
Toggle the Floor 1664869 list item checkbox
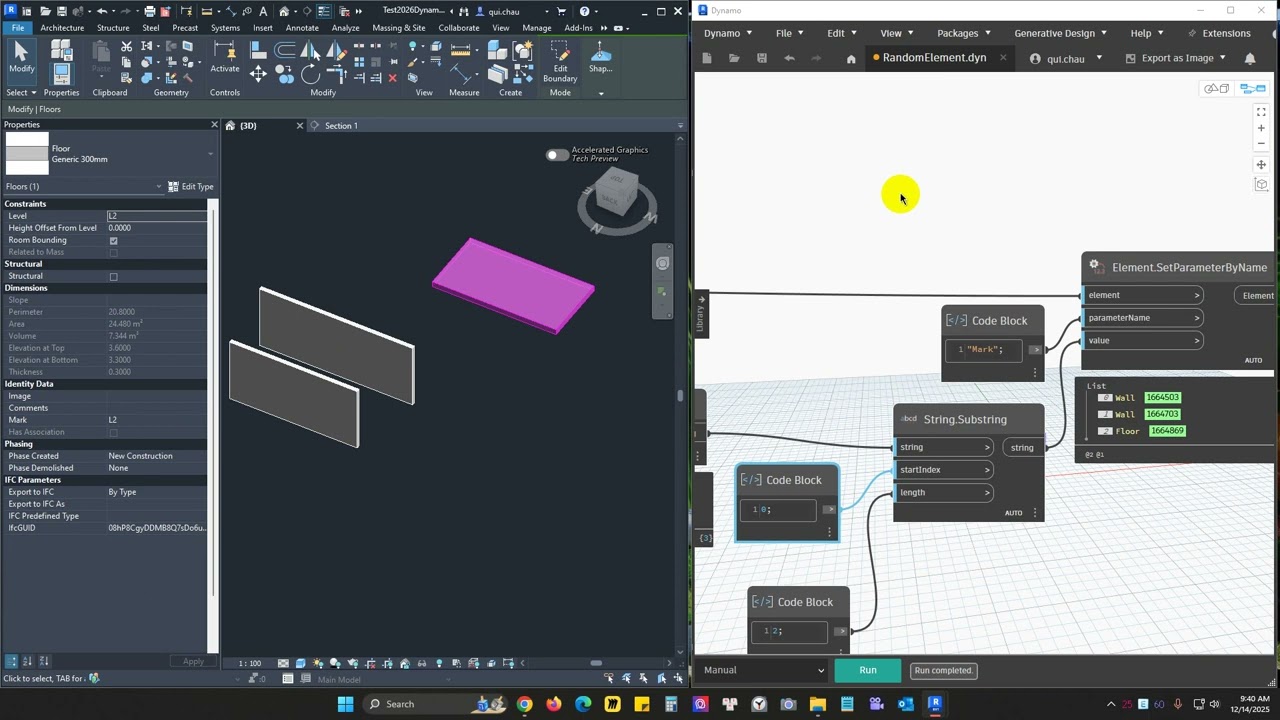[x=1105, y=431]
